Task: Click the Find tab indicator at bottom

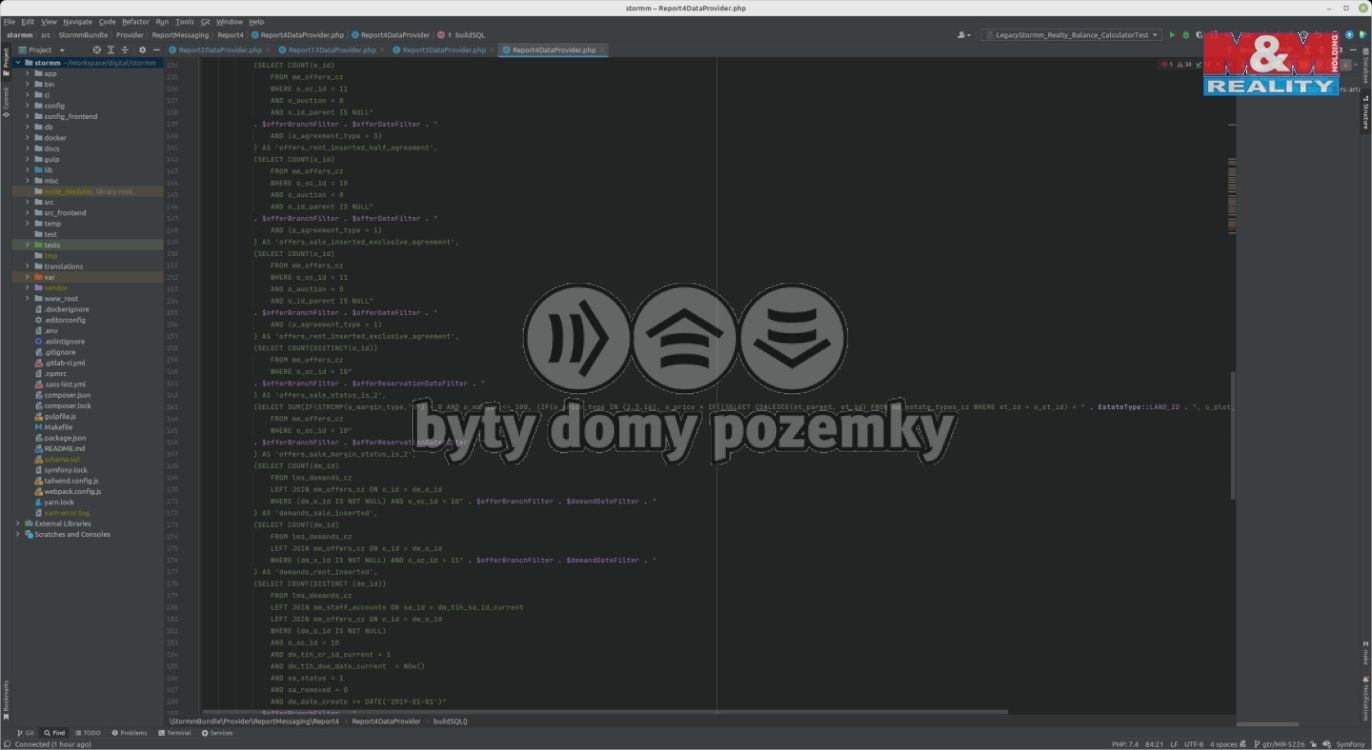Action: click(x=55, y=732)
